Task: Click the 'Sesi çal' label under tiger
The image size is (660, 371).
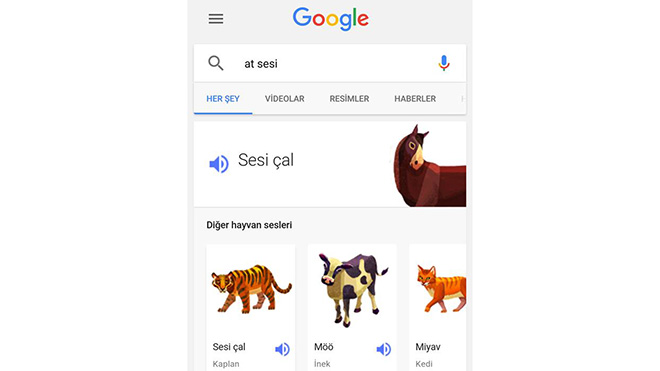Action: point(229,347)
